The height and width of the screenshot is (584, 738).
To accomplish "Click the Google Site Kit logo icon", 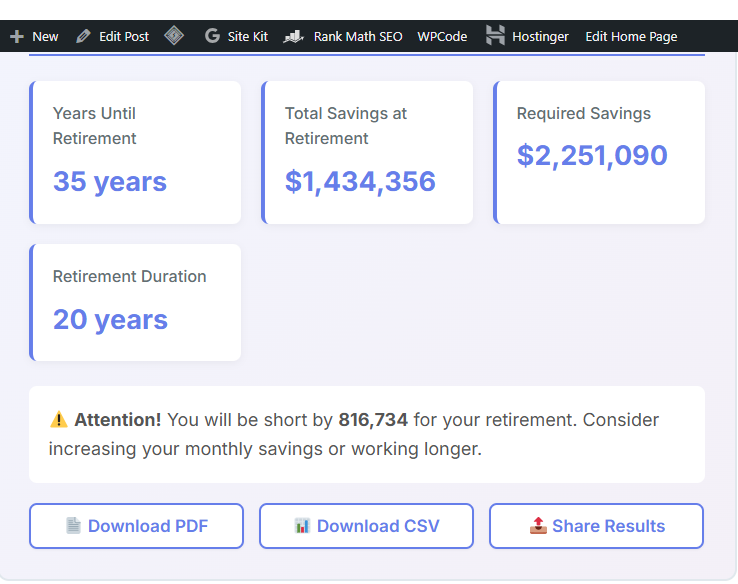I will pos(212,37).
